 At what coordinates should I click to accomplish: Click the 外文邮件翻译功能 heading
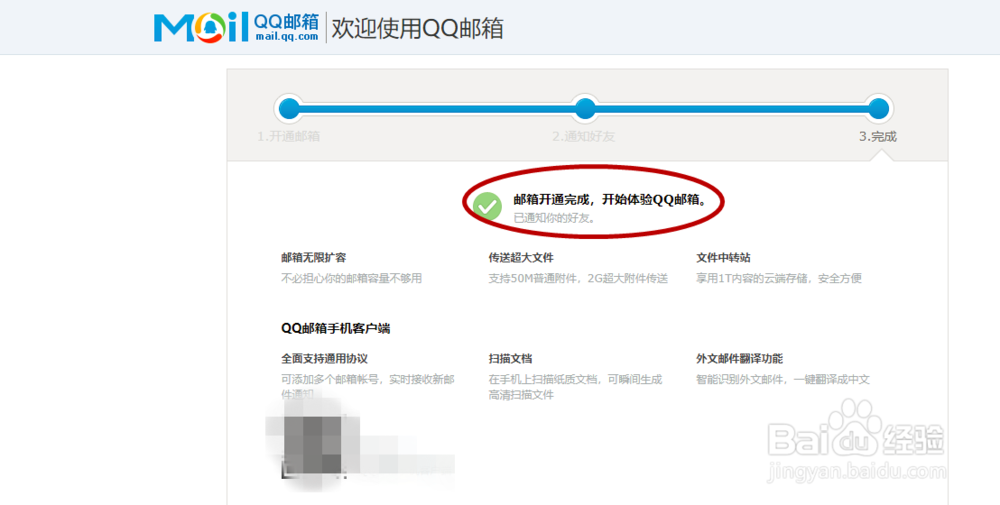tap(739, 359)
